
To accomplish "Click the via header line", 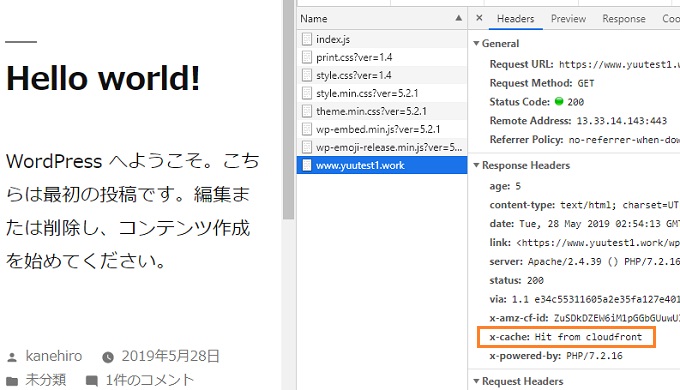I will pyautogui.click(x=584, y=299).
